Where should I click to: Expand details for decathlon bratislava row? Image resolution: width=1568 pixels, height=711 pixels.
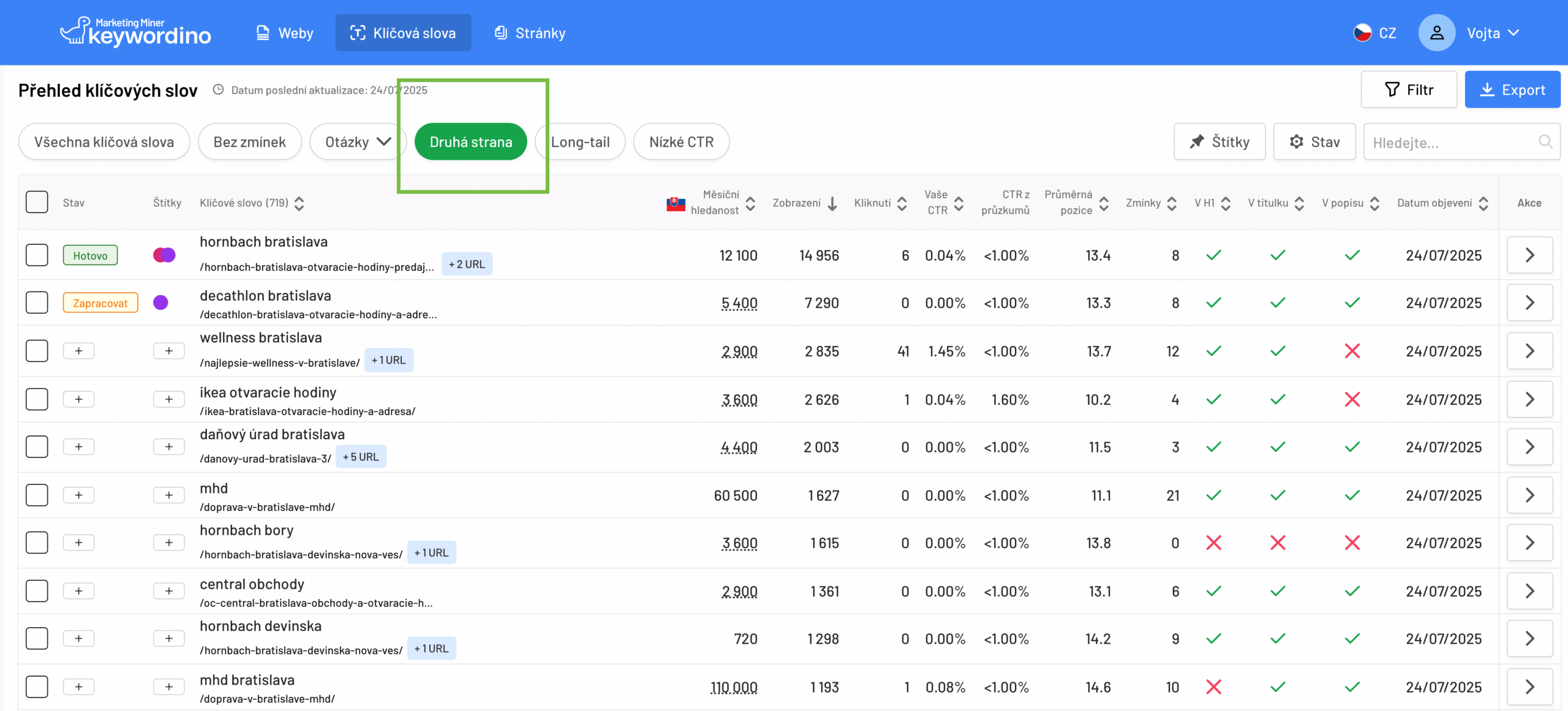(x=1529, y=303)
